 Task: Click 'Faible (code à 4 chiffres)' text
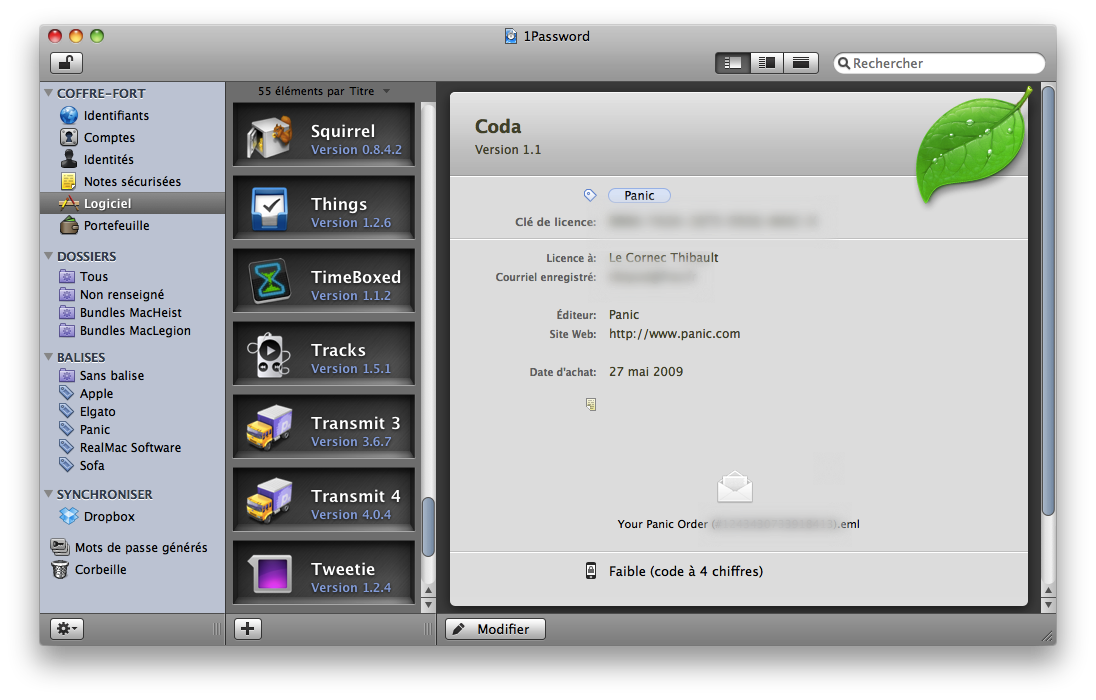[x=686, y=571]
